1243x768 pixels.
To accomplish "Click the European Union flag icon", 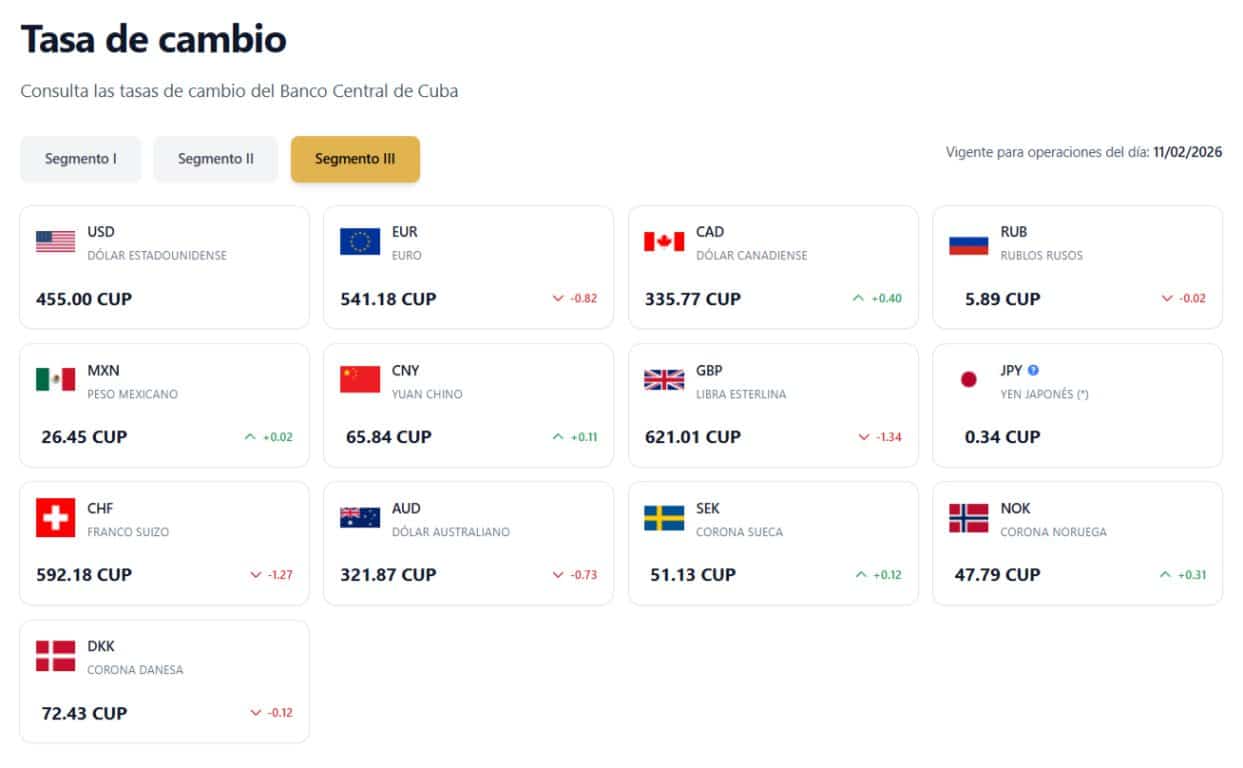I will [x=360, y=241].
